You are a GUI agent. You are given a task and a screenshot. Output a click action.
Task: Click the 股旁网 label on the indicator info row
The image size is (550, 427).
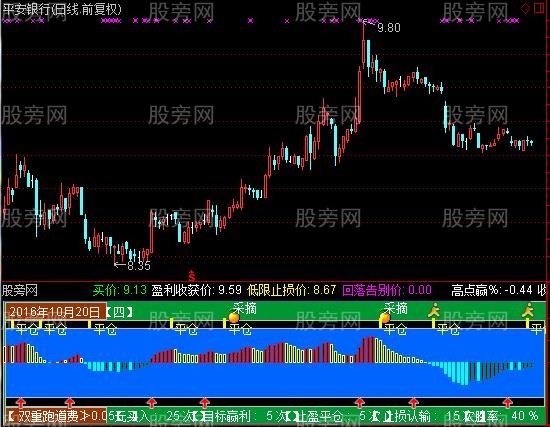coord(20,290)
